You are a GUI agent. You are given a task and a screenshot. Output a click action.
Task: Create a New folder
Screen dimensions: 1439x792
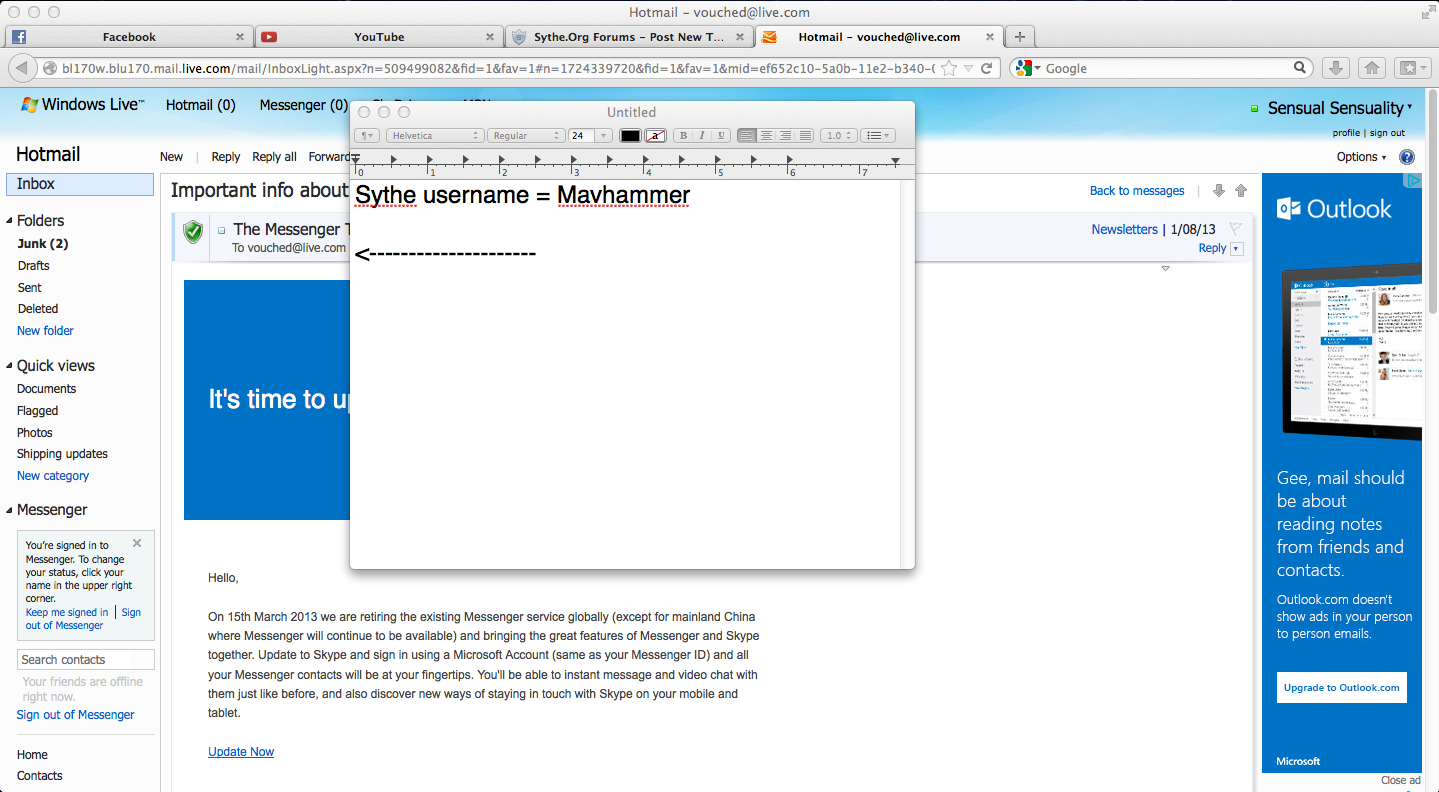[x=45, y=331]
